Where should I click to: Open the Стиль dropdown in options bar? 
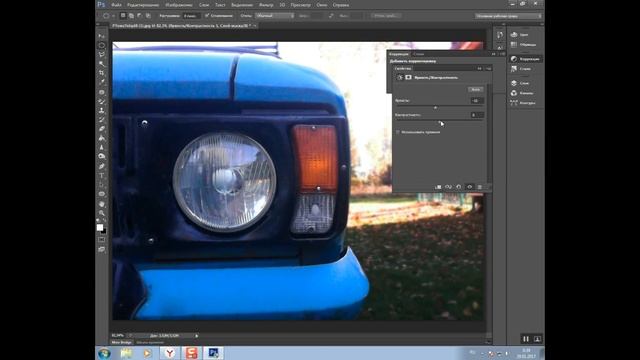(x=274, y=16)
